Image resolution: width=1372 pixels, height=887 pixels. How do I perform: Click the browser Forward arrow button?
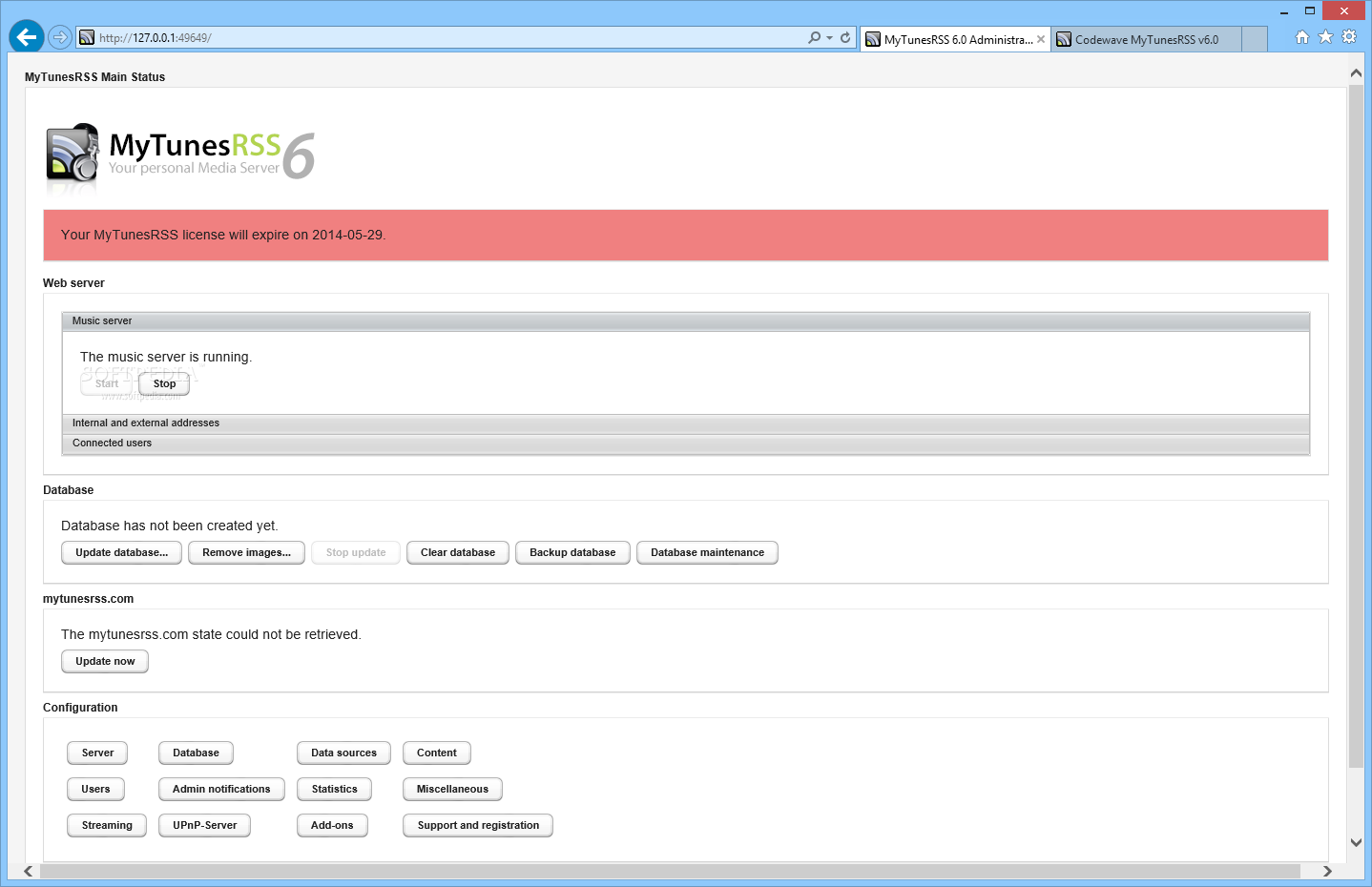pyautogui.click(x=59, y=37)
